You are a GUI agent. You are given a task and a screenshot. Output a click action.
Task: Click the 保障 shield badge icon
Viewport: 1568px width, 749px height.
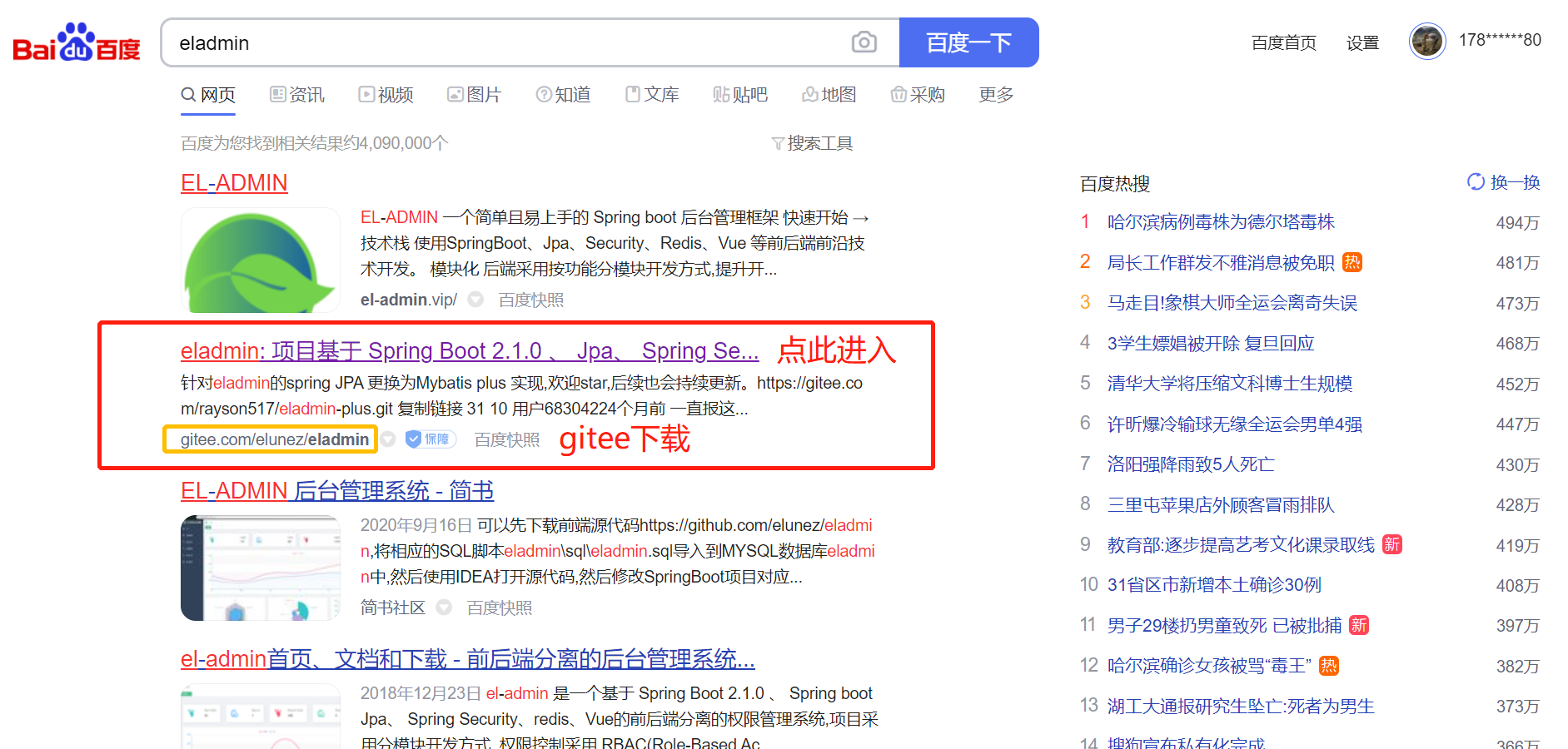tap(431, 439)
